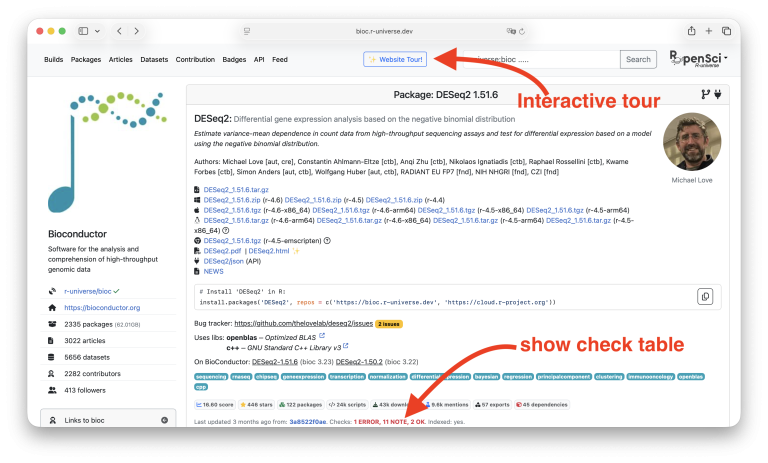Open the sidebar toggle dropdown chevron
This screenshot has width=768, height=463.
pyautogui.click(x=97, y=31)
